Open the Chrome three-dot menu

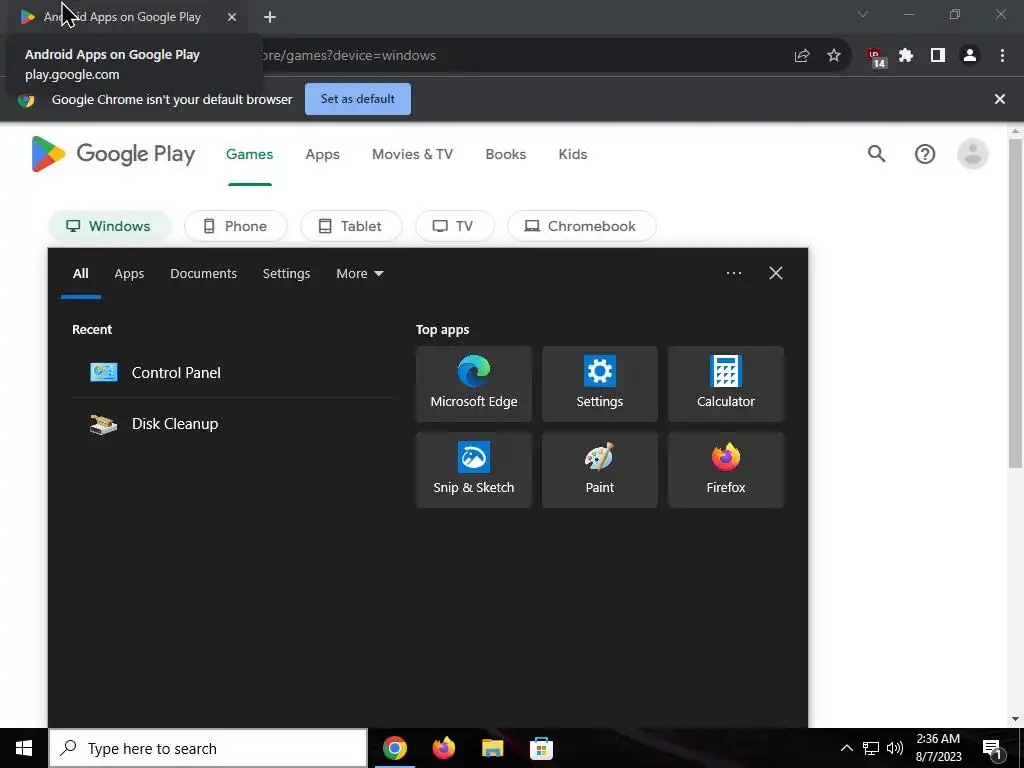tap(1002, 56)
